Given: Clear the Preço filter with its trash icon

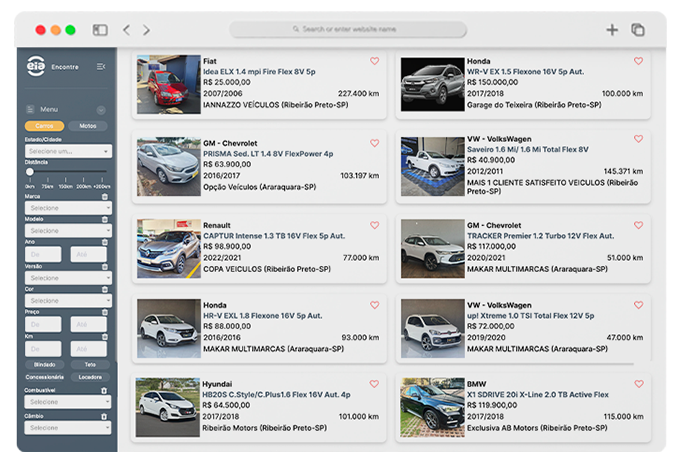Looking at the screenshot, I should (x=105, y=312).
